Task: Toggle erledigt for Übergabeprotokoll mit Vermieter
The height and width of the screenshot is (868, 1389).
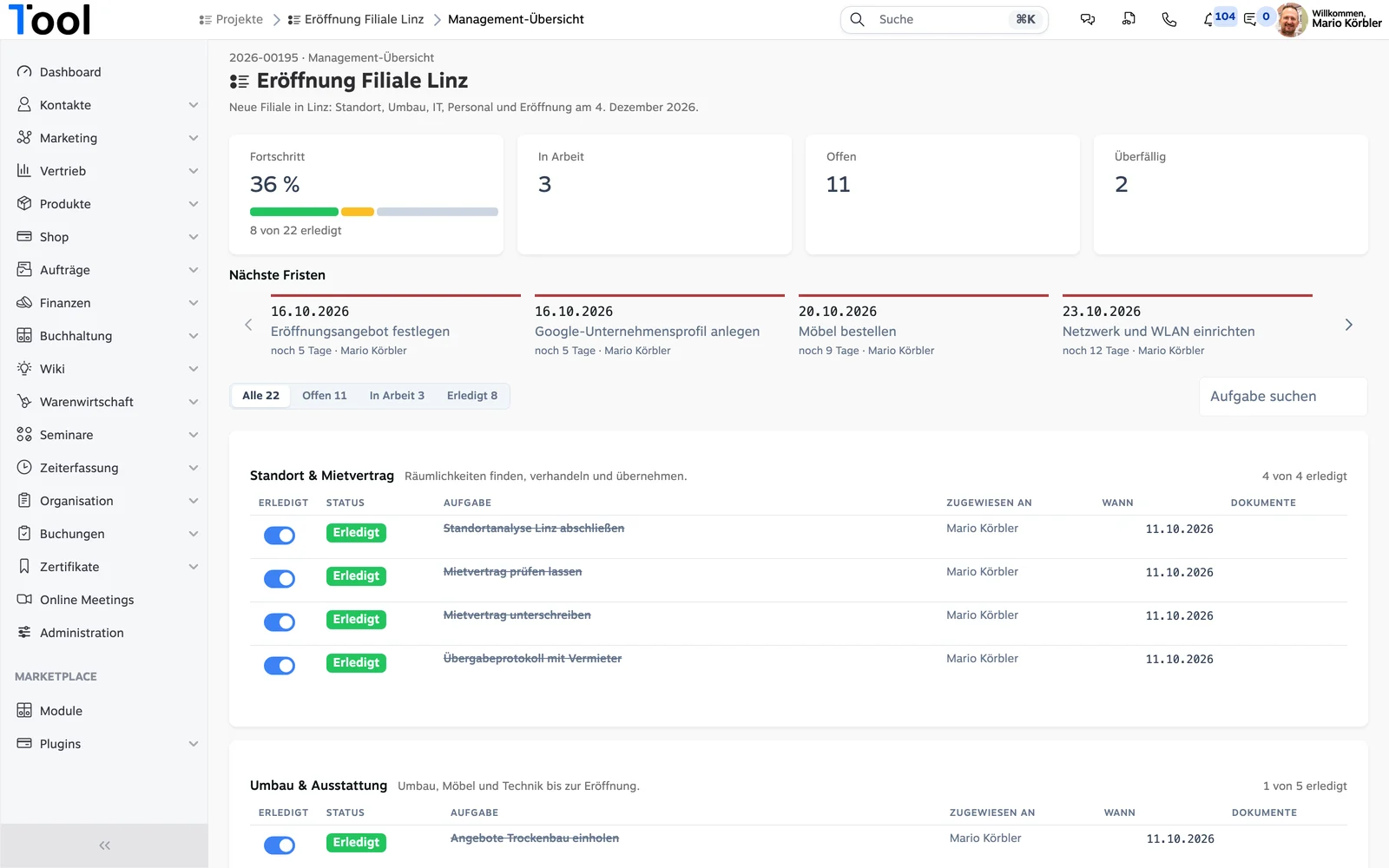Action: [x=280, y=666]
